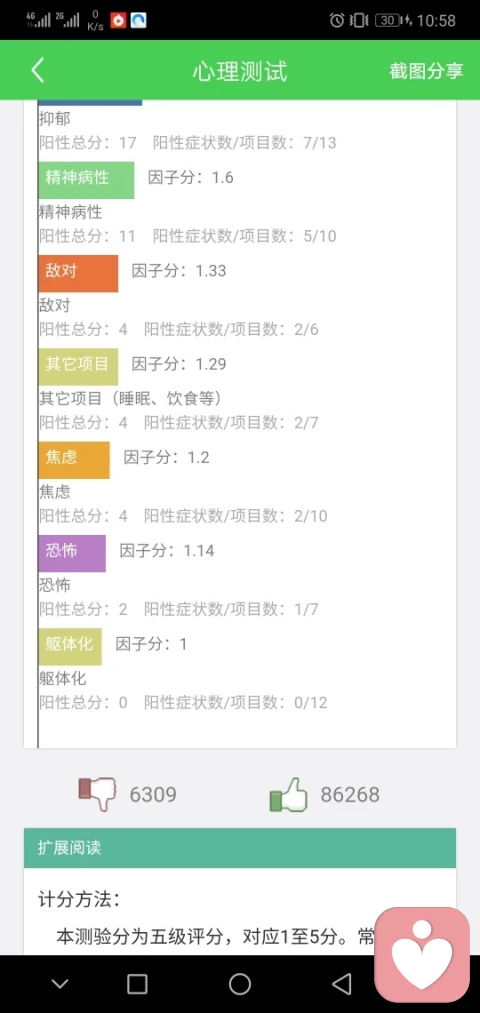Select the purple 恐怖 factor bar
The width and height of the screenshot is (480, 1013).
[72, 553]
